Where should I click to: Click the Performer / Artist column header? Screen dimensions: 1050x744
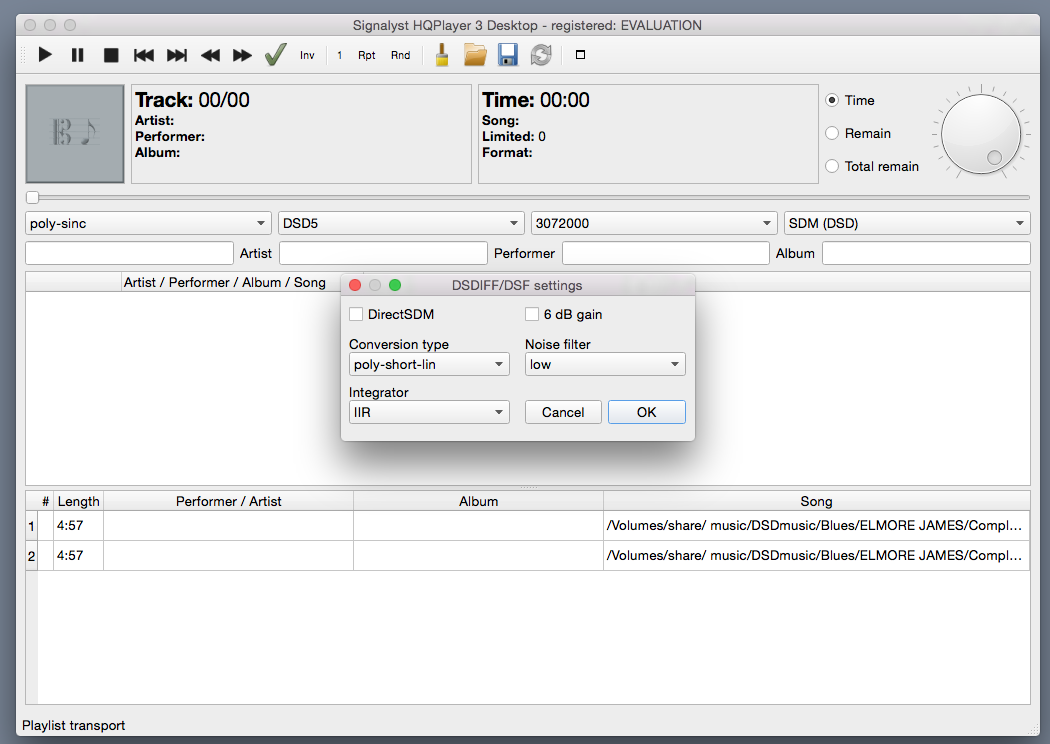(228, 502)
